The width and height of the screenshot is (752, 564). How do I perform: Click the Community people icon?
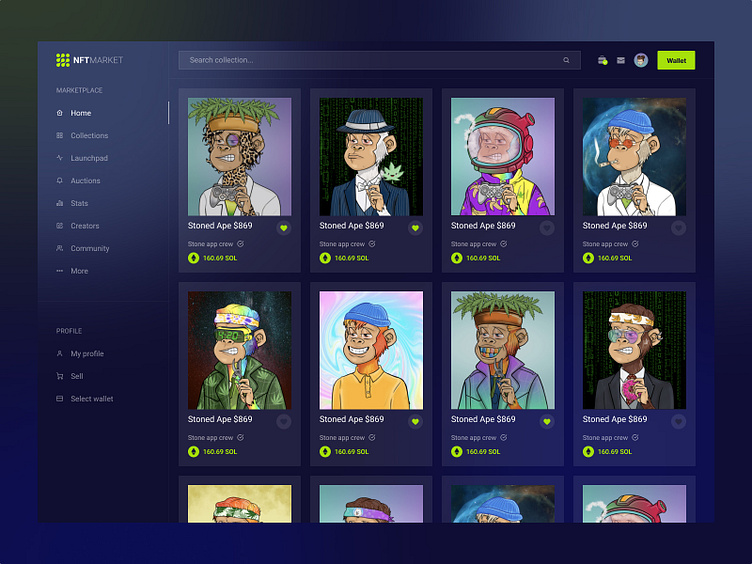coord(59,248)
